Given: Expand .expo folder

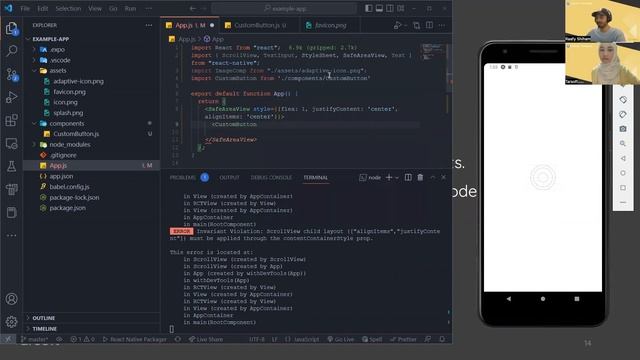Looking at the screenshot, I should 34,49.
